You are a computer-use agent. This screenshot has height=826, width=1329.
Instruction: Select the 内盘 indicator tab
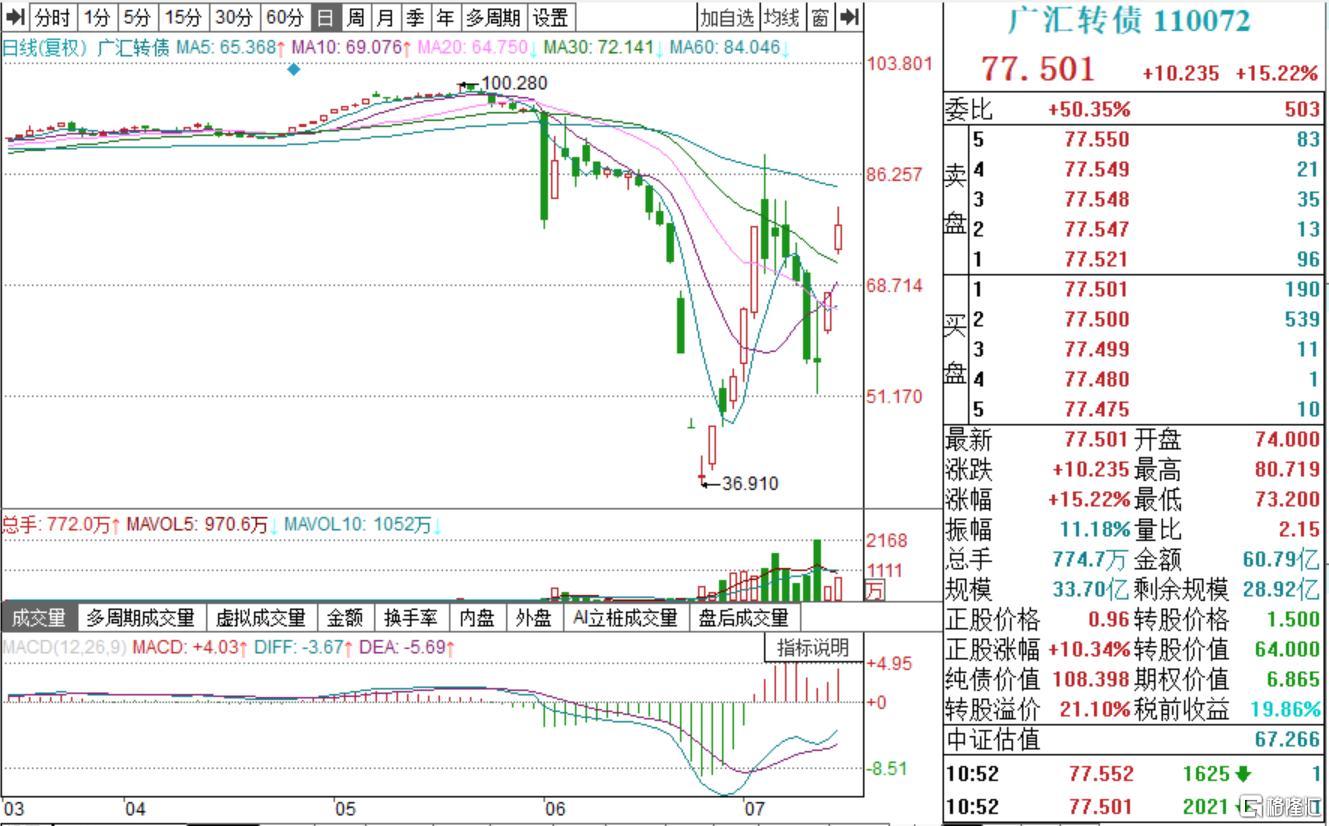coord(477,618)
